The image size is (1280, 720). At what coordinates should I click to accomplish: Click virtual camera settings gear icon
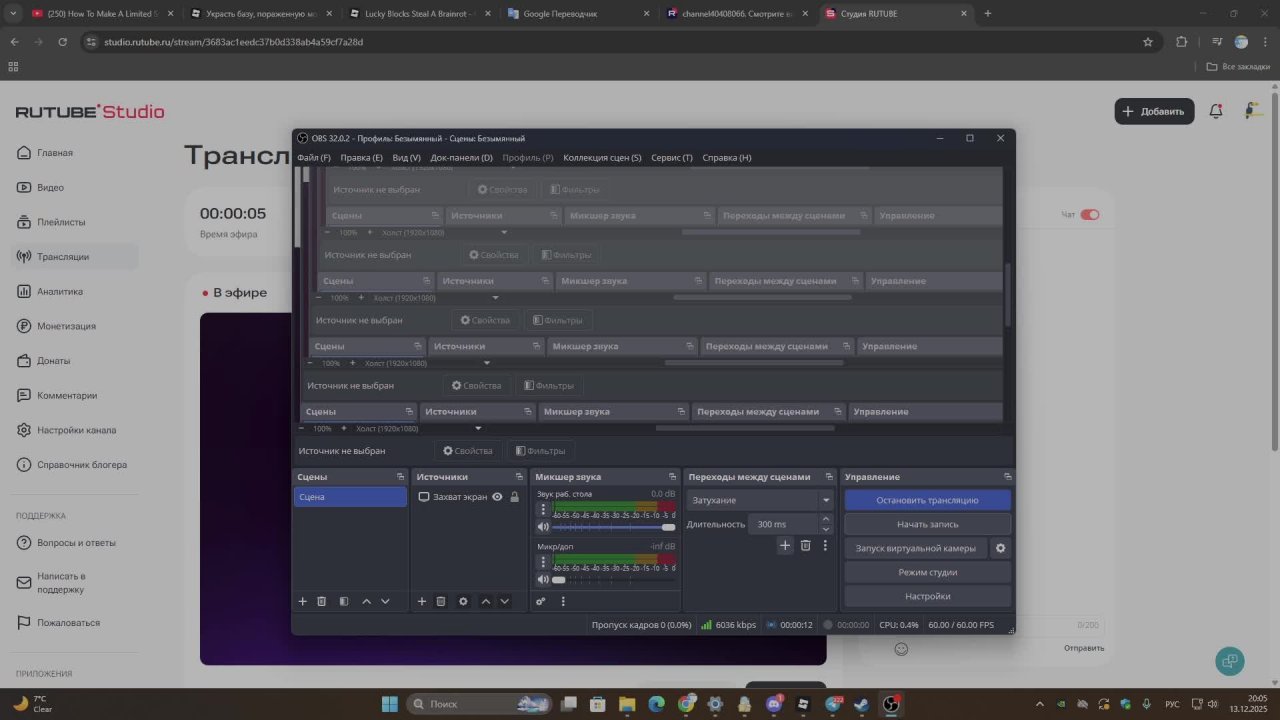(x=1000, y=548)
